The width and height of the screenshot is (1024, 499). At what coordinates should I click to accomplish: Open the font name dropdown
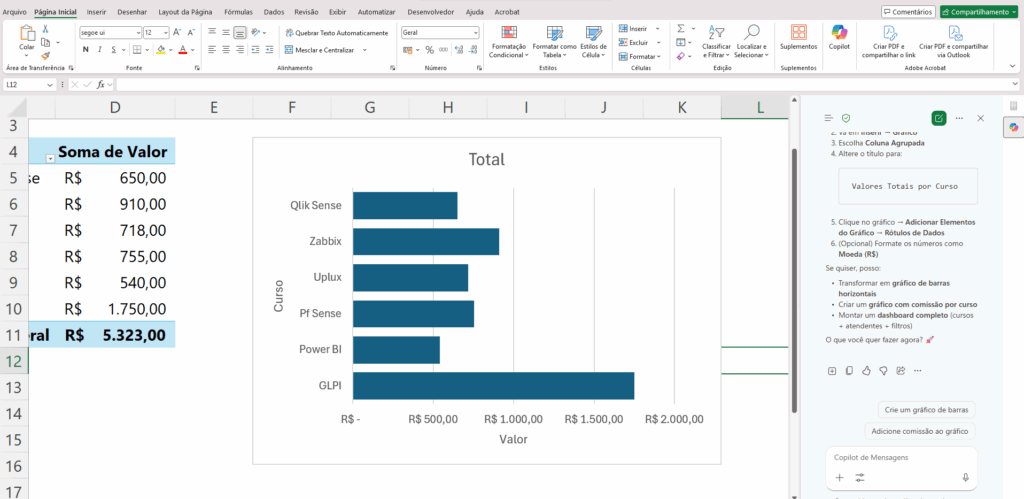pyautogui.click(x=137, y=33)
